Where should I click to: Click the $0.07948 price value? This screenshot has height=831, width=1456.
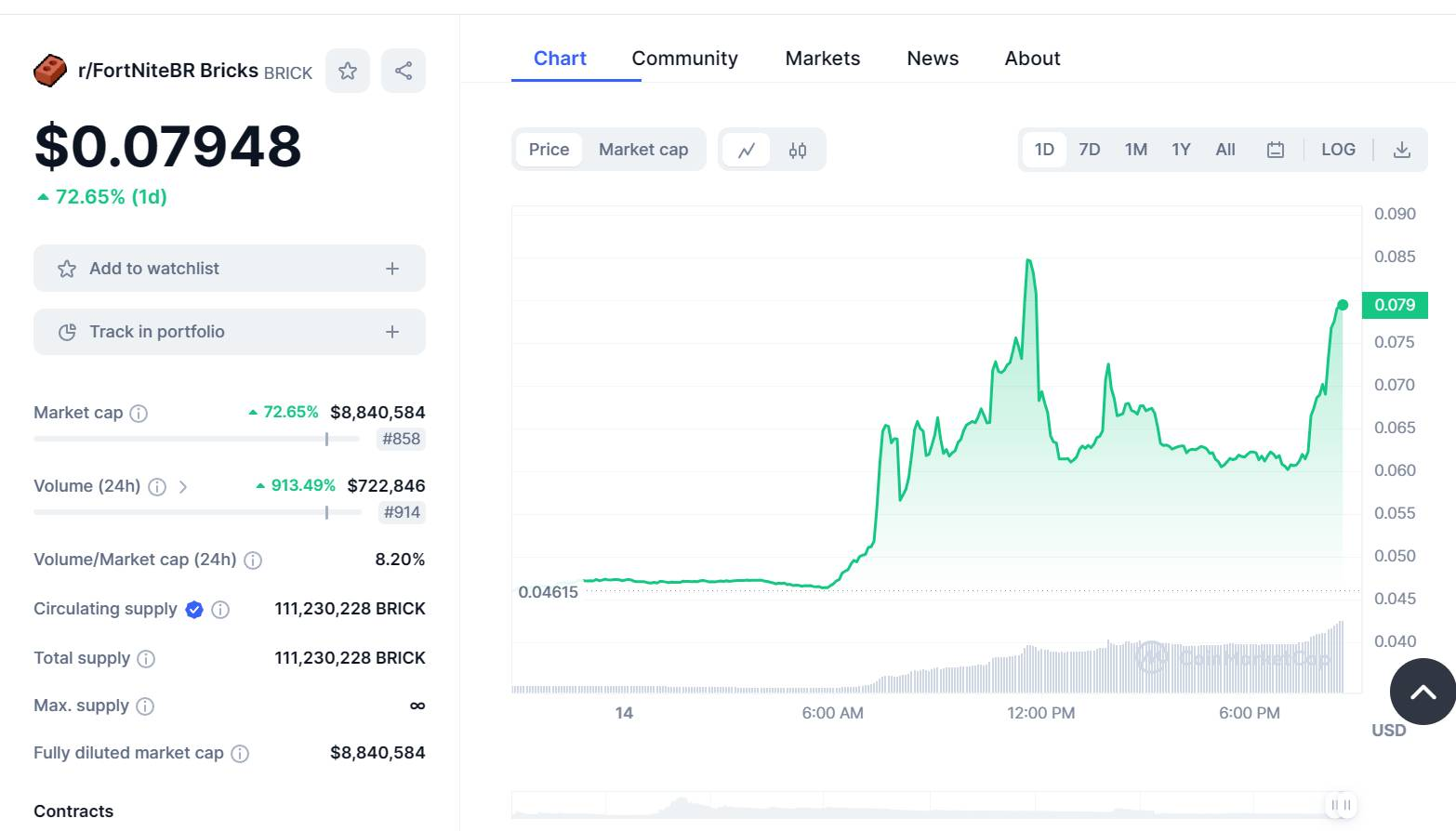[x=168, y=146]
